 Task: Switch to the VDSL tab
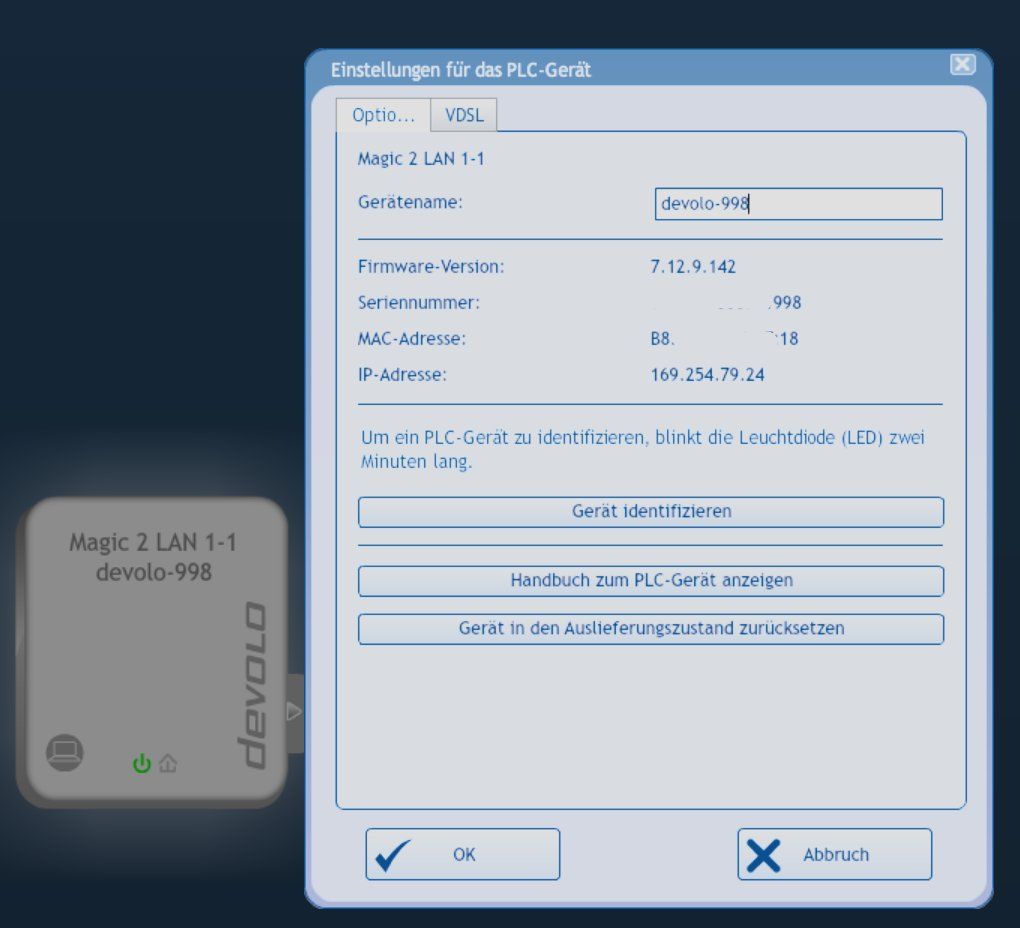(x=464, y=115)
